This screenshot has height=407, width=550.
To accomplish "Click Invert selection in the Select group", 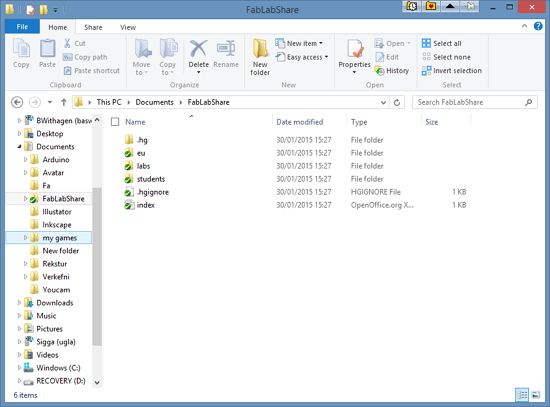I will coord(452,71).
